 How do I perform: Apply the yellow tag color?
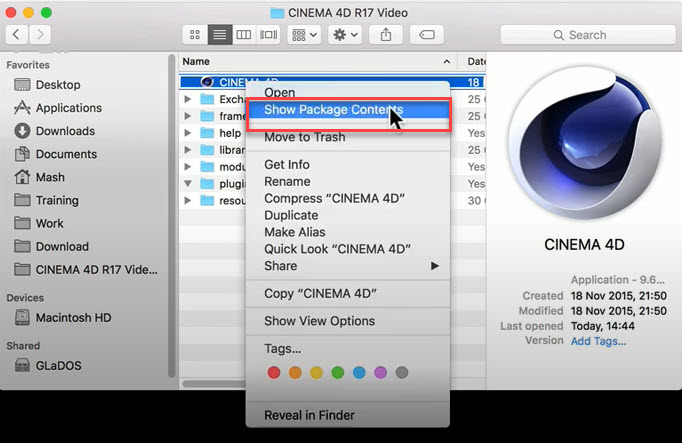pyautogui.click(x=317, y=373)
